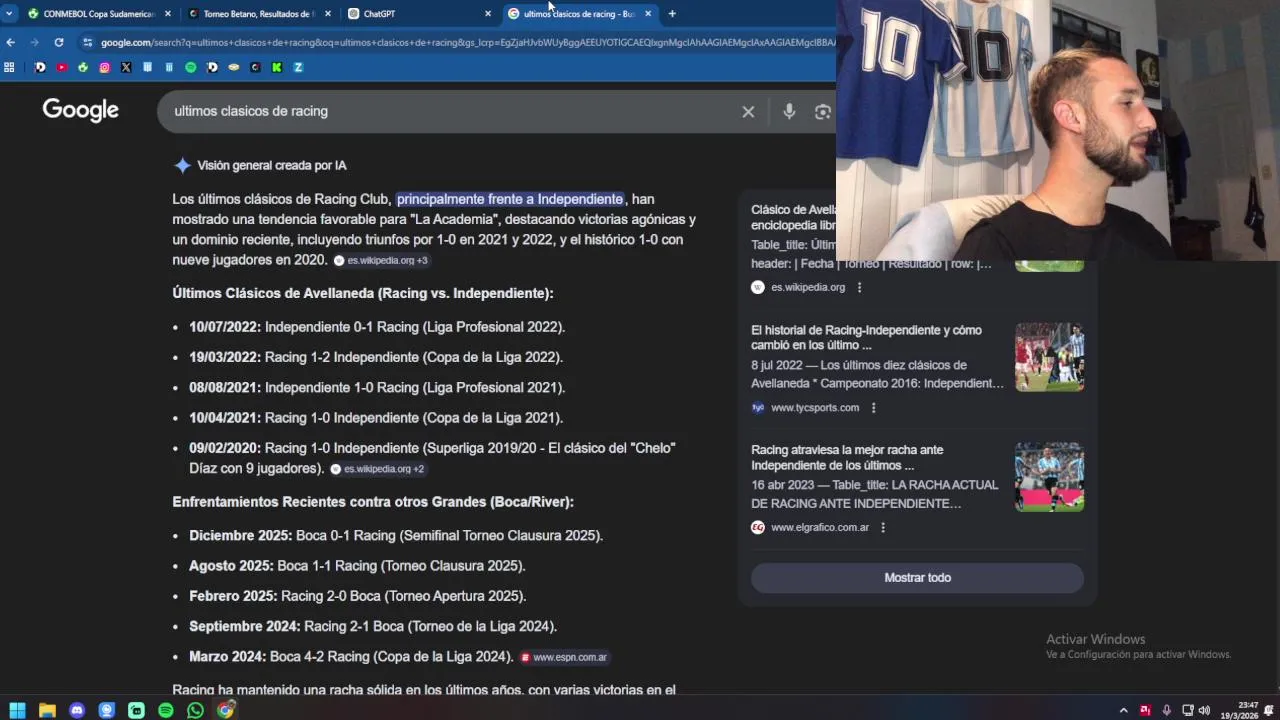Open Clásico de Avellaneda Wikipedia result
This screenshot has height=720, width=1280.
tap(794, 217)
